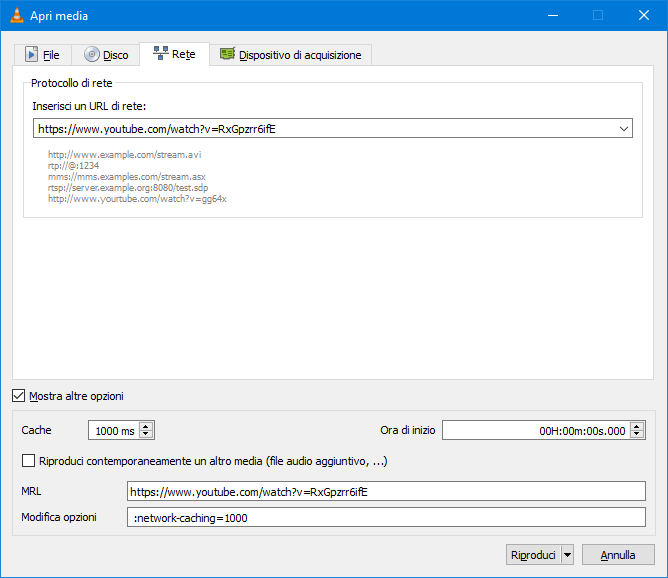The image size is (668, 578).
Task: Click the Disco tab's disc icon
Action: pos(92,55)
